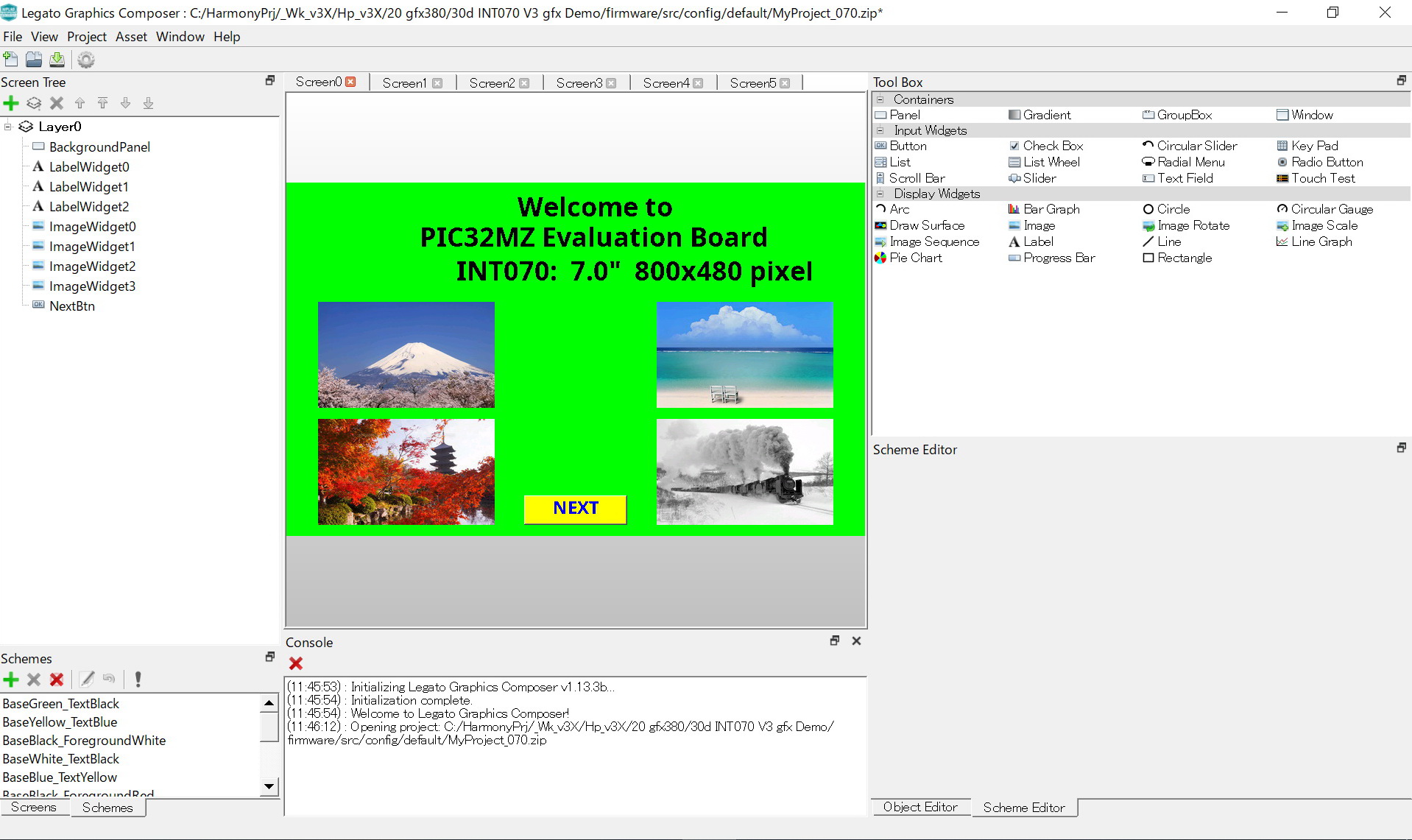Select the Pie Chart widget tool
Viewport: 1412px width, 840px height.
tap(908, 258)
